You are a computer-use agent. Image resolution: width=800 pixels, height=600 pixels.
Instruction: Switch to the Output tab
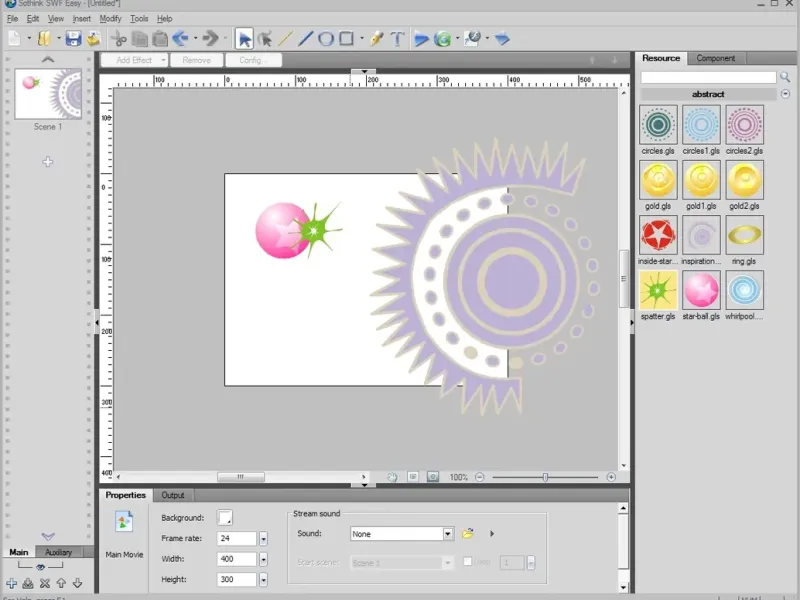pyautogui.click(x=173, y=495)
